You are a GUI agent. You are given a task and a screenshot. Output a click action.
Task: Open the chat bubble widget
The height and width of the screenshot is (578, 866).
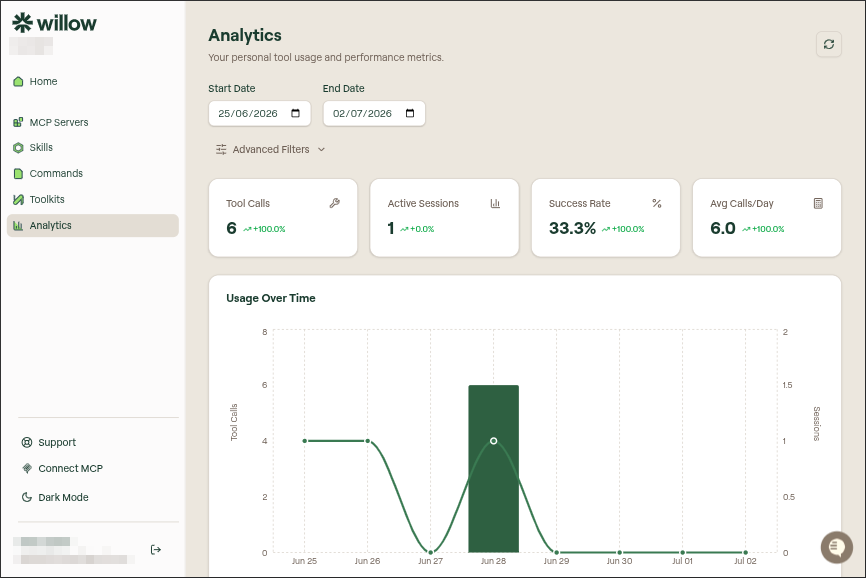pos(837,547)
